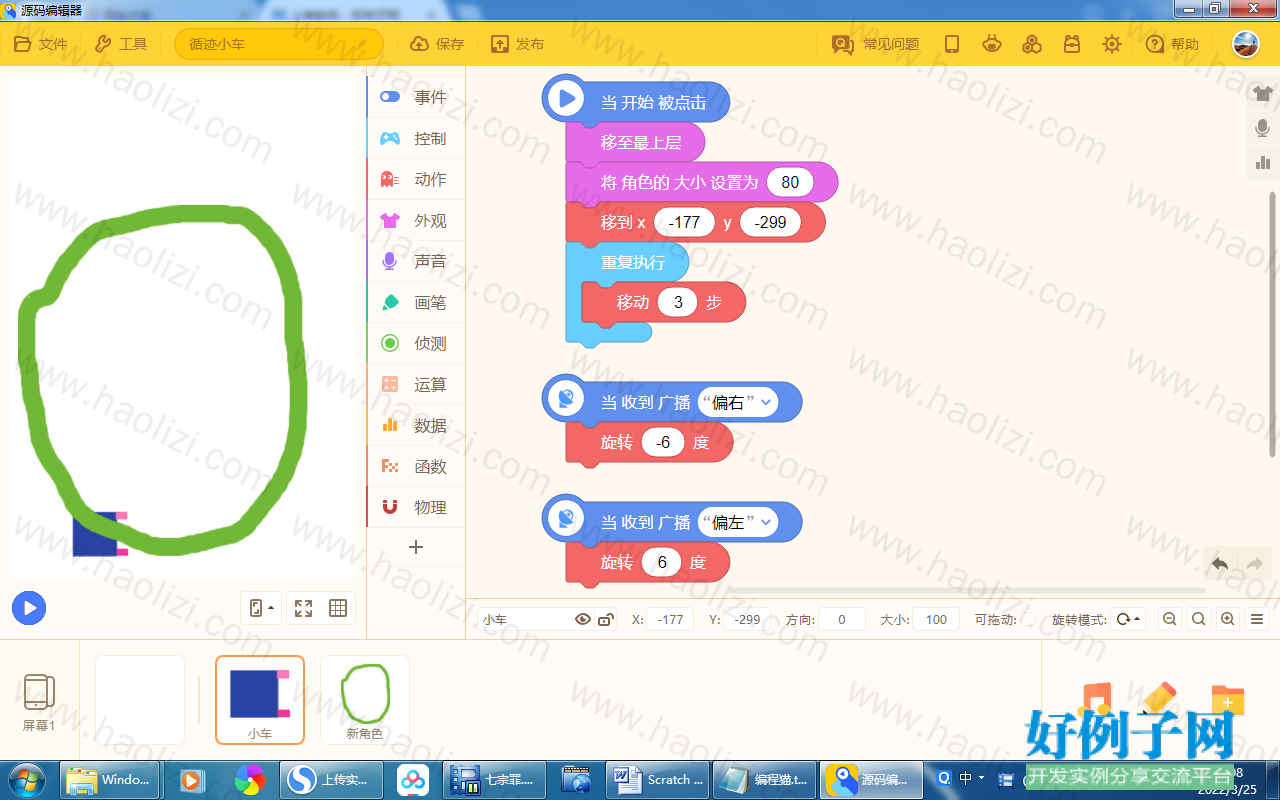The image size is (1280, 800).
Task: Click the value 80 in the size block
Action: 790,182
